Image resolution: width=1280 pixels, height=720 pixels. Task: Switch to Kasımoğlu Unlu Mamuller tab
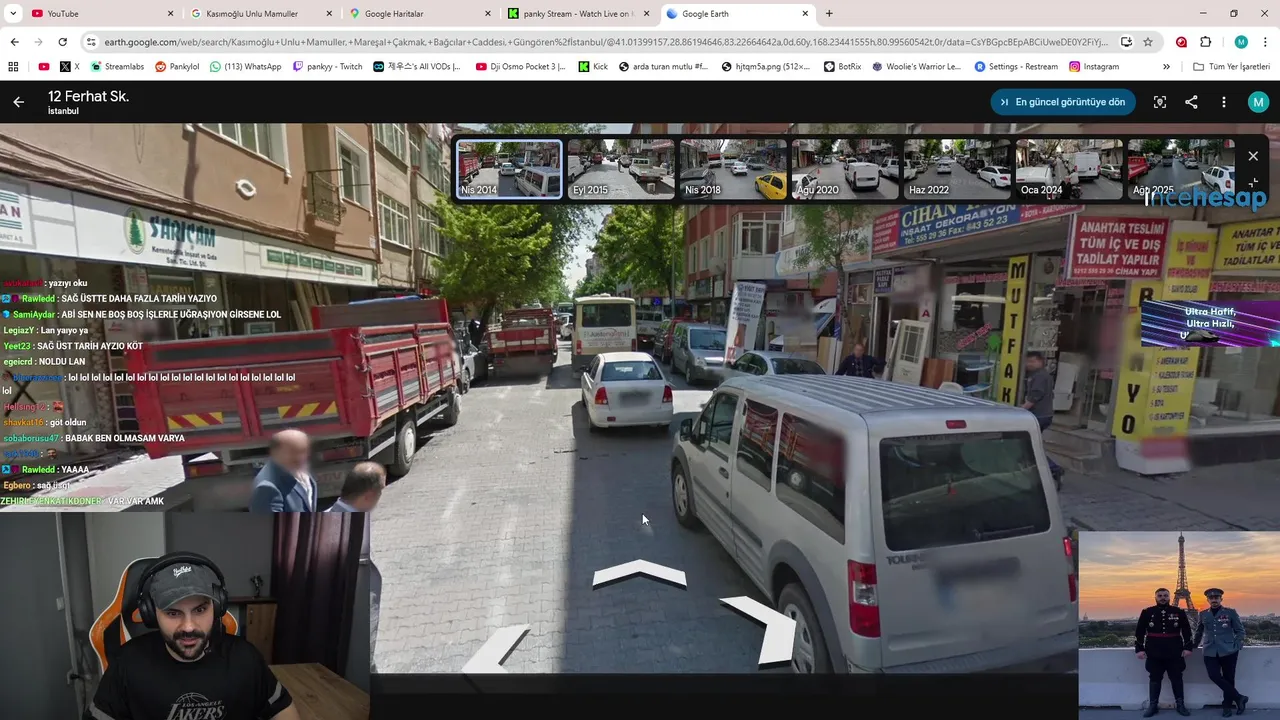[x=260, y=13]
